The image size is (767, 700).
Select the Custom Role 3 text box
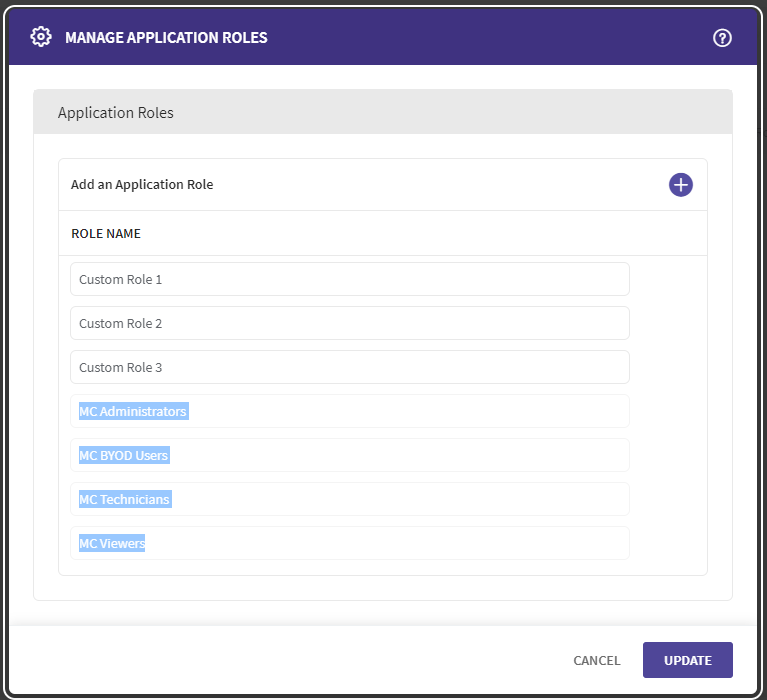[x=349, y=367]
